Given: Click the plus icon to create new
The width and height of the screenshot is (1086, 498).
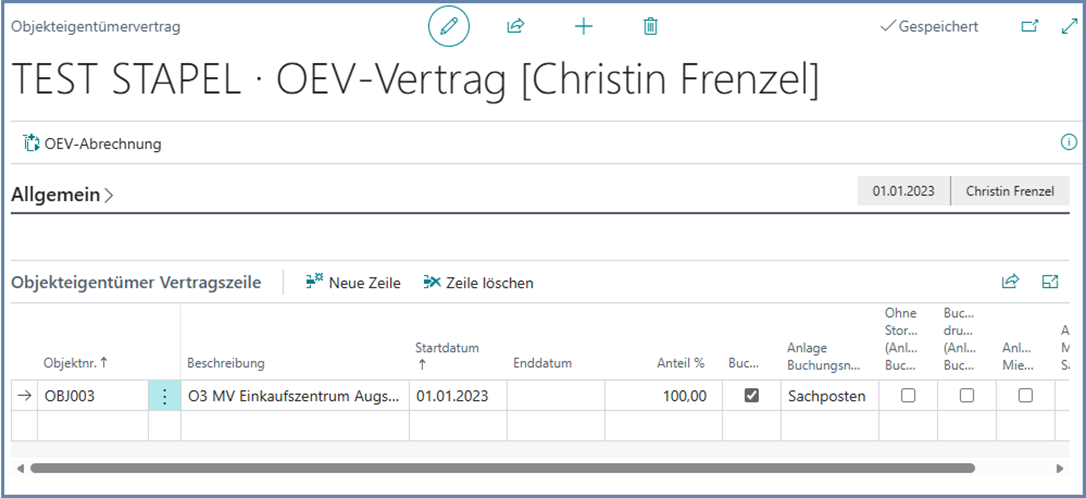Looking at the screenshot, I should 584,27.
